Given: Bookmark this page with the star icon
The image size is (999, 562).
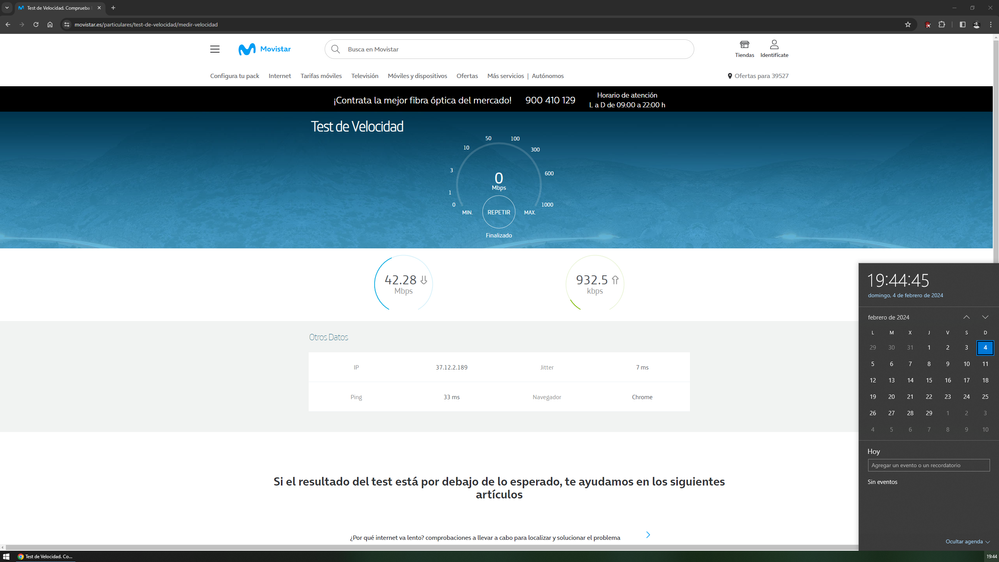Looking at the screenshot, I should tap(908, 24).
